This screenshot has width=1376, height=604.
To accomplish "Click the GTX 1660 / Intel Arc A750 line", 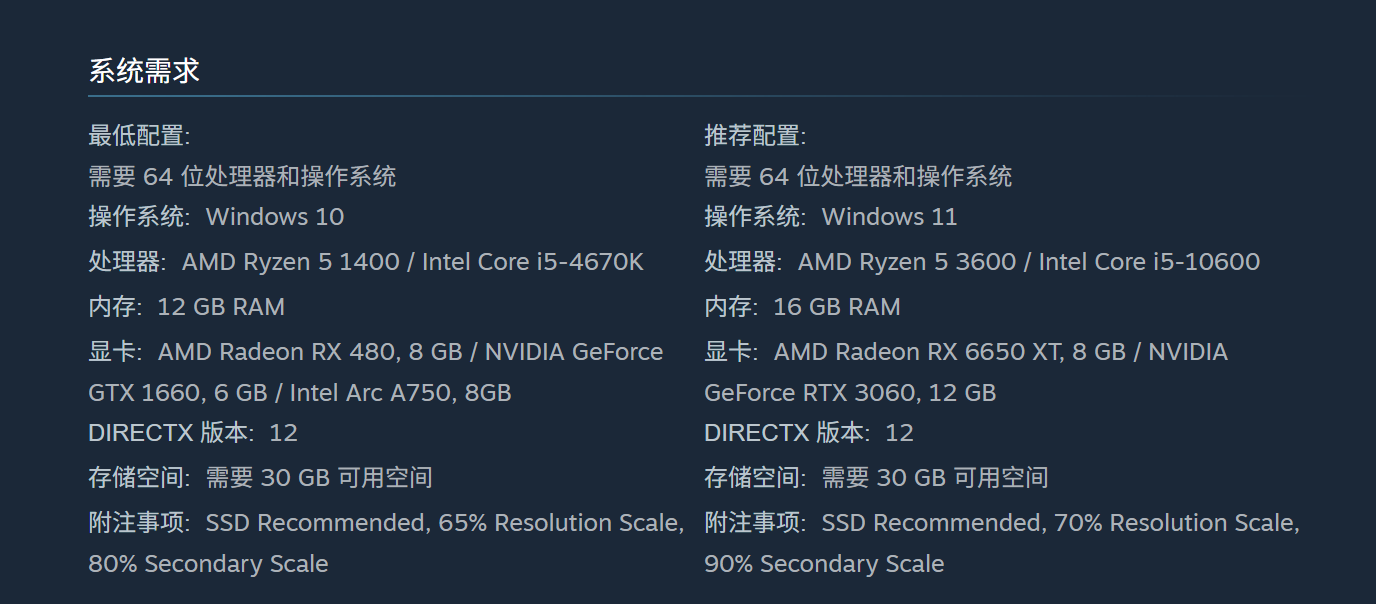I will tap(300, 393).
